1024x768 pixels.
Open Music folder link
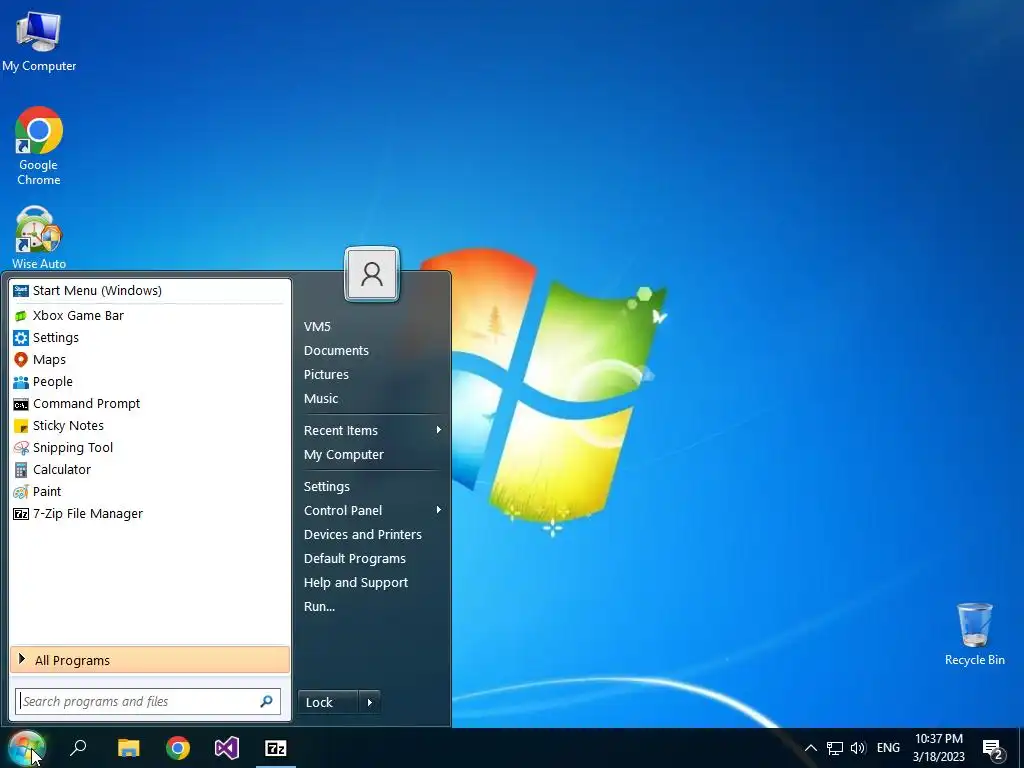[321, 398]
